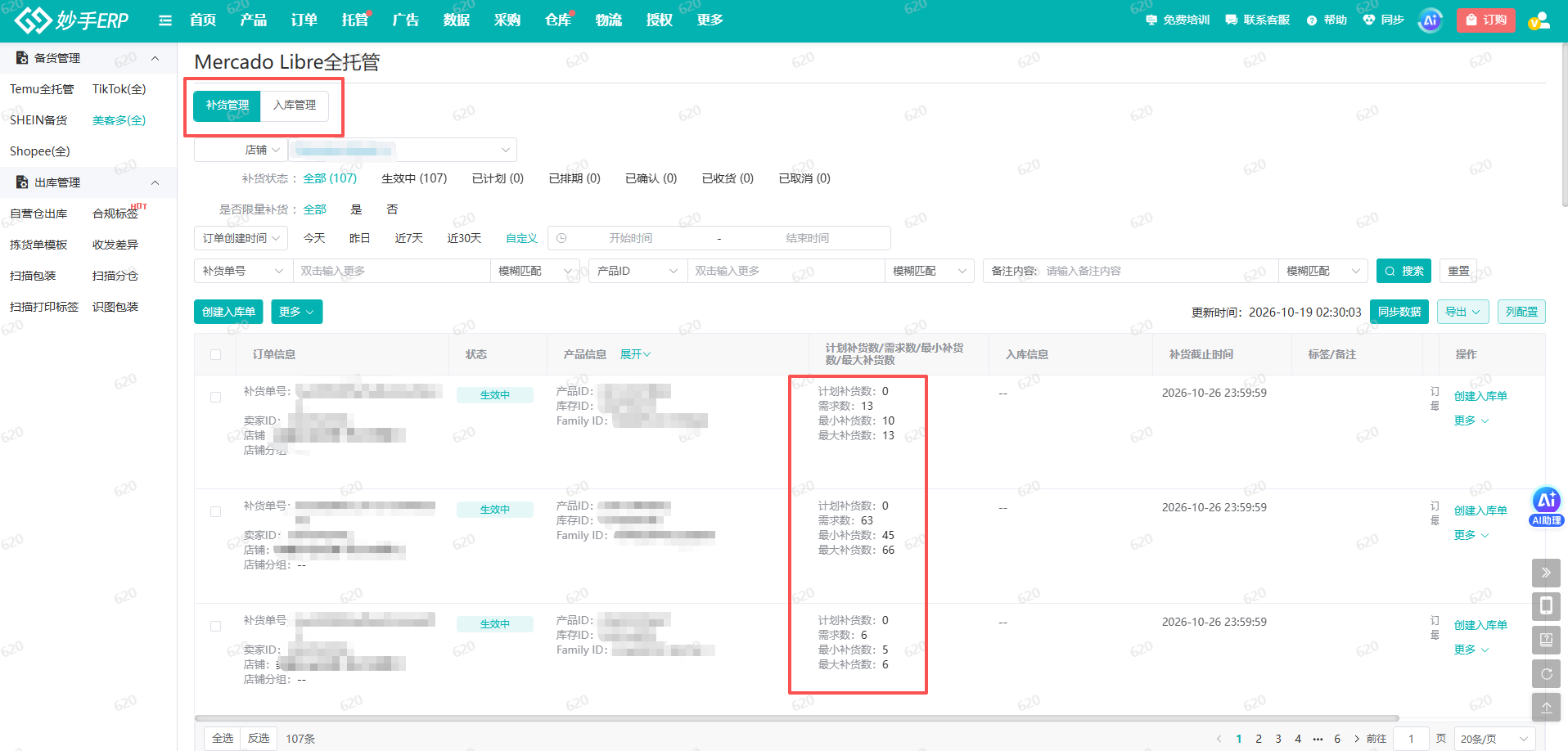The height and width of the screenshot is (751, 1568).
Task: Open the 产品ID field selector
Action: tap(638, 271)
